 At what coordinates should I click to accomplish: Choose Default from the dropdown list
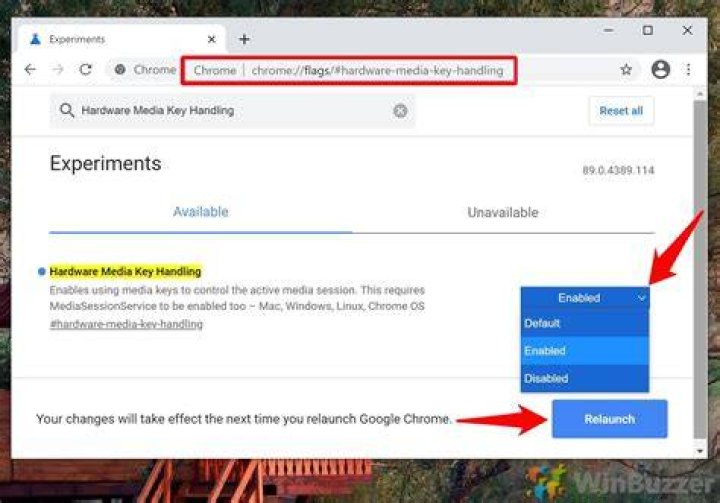coord(585,323)
